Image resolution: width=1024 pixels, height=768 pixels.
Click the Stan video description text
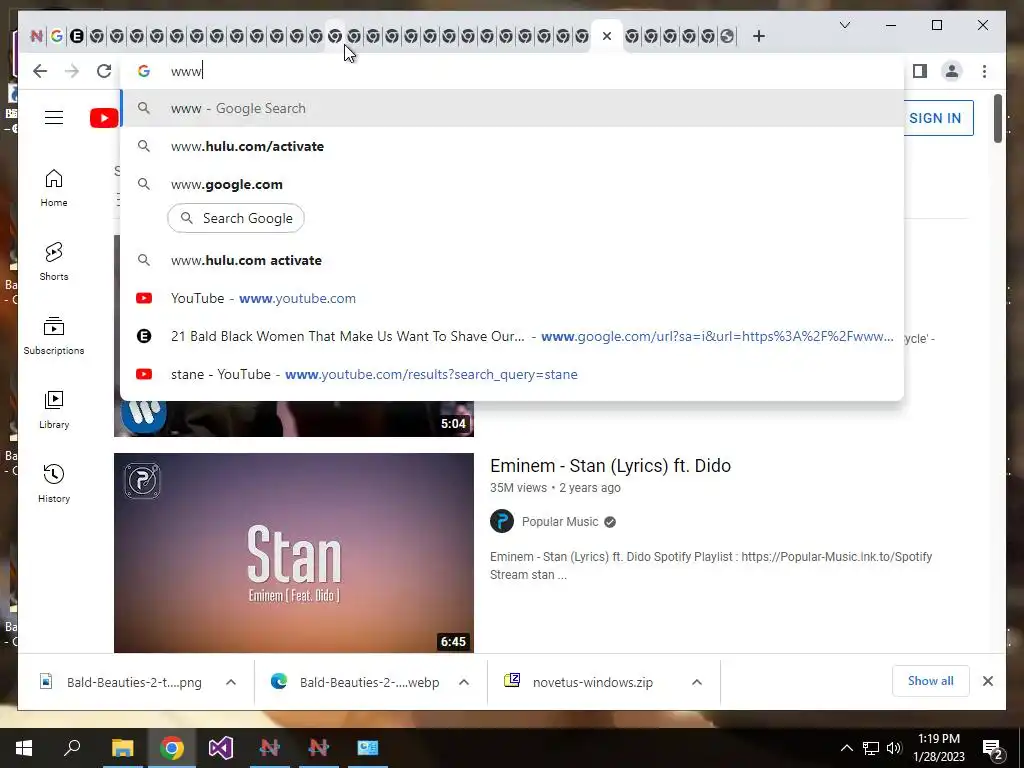[711, 566]
